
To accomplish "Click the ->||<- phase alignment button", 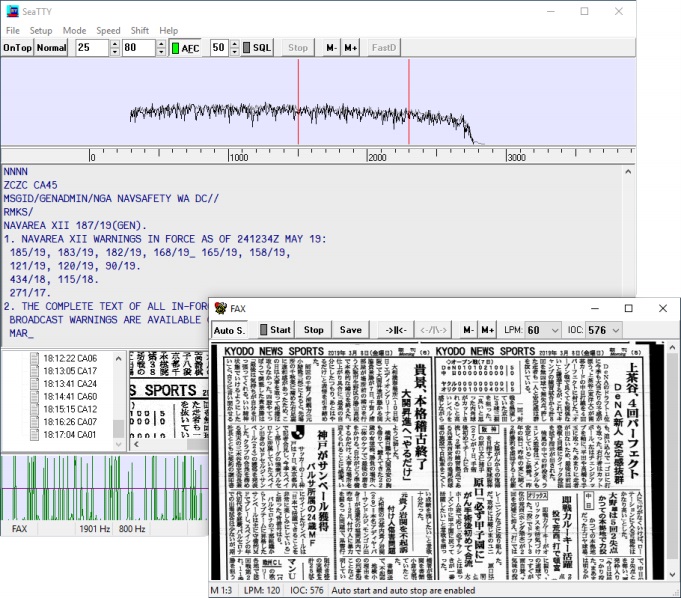I will click(x=396, y=330).
